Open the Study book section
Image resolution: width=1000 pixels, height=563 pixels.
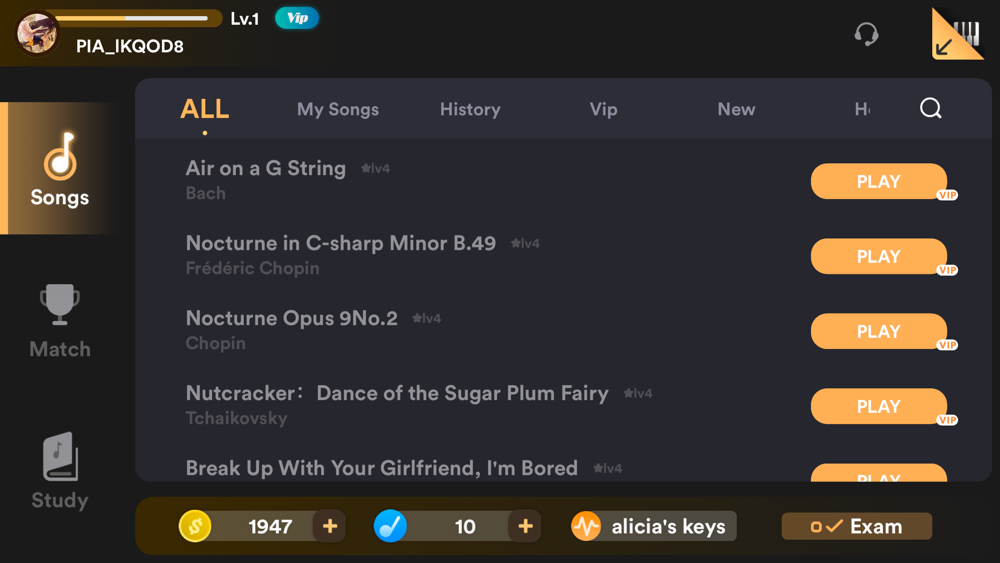click(x=60, y=472)
